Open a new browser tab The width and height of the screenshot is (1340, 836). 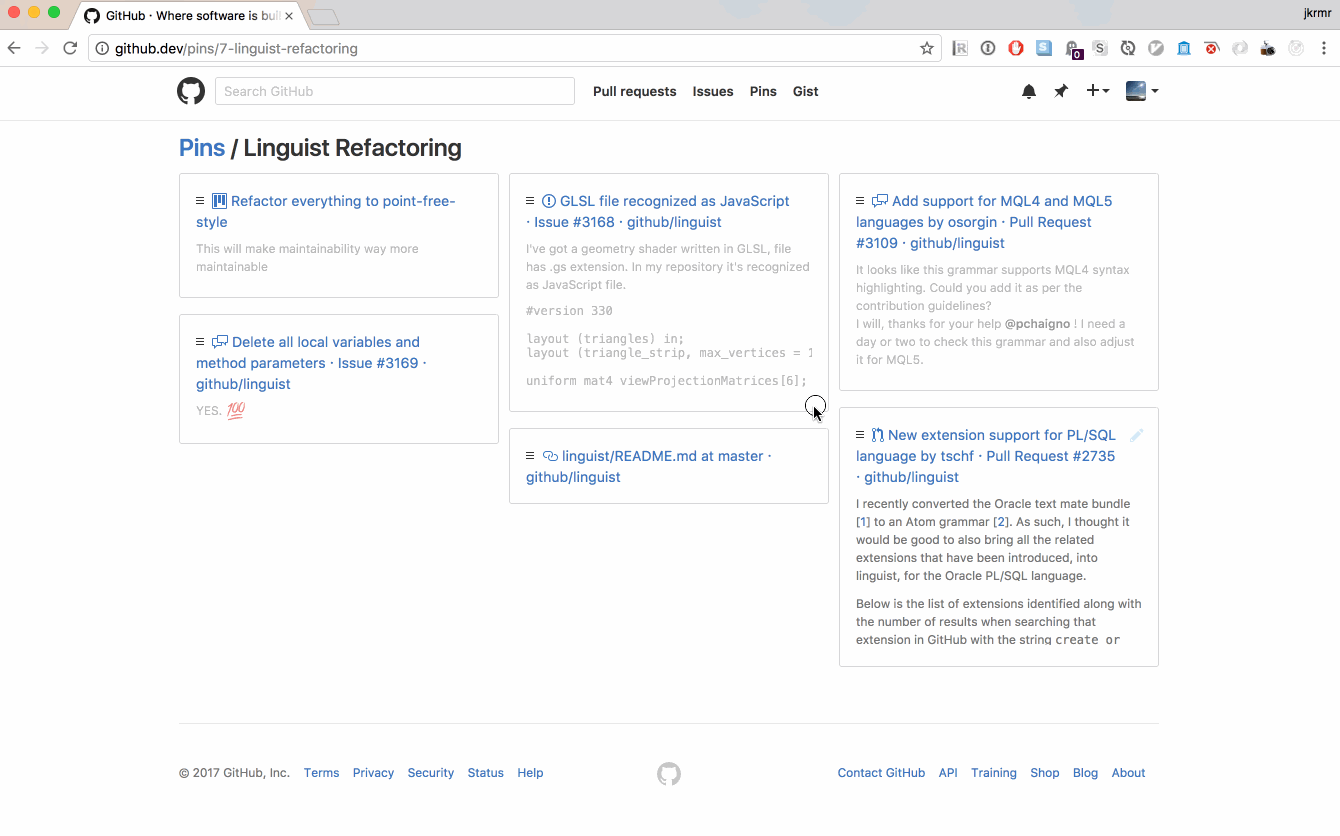324,17
